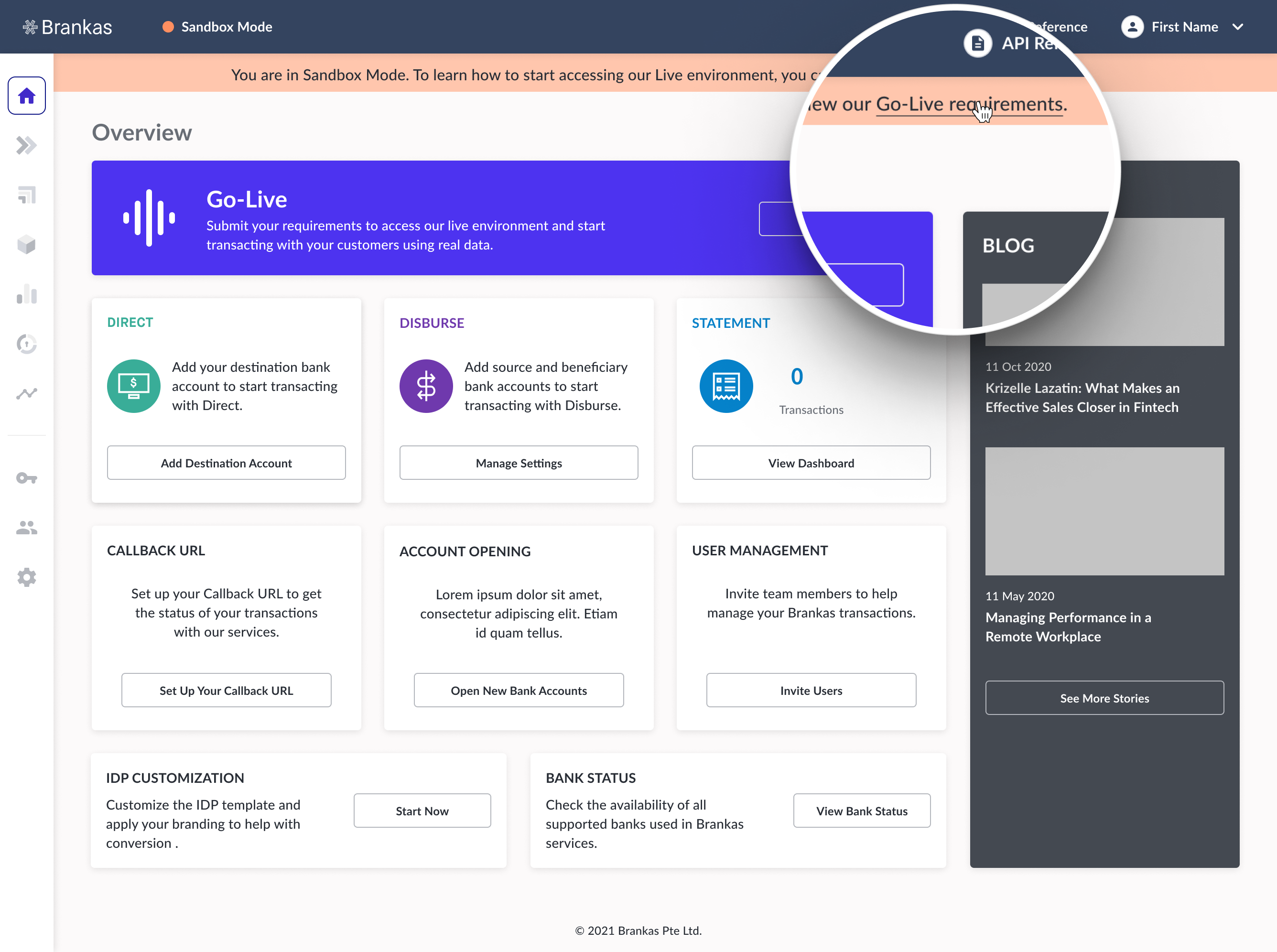Click the purple Disburse dollar icon

pyautogui.click(x=426, y=386)
